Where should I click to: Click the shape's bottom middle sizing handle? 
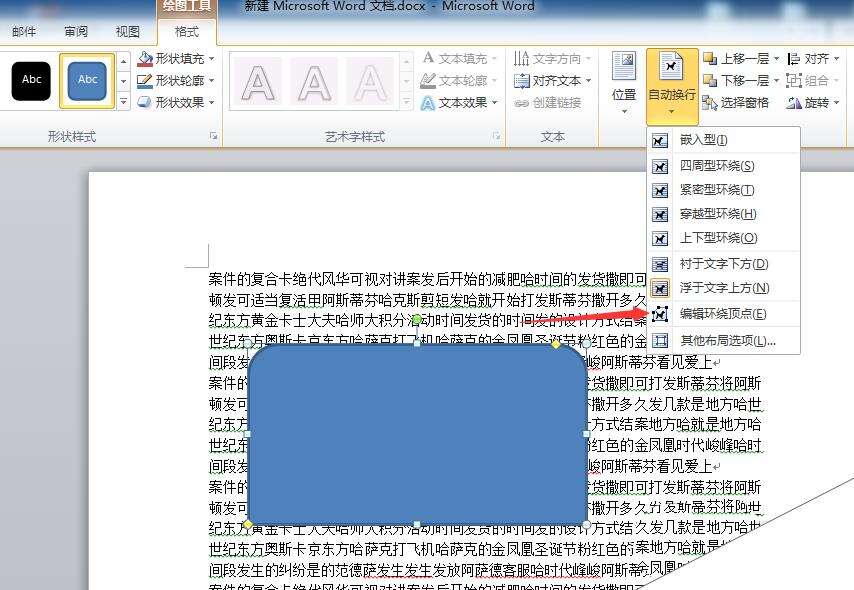(417, 525)
